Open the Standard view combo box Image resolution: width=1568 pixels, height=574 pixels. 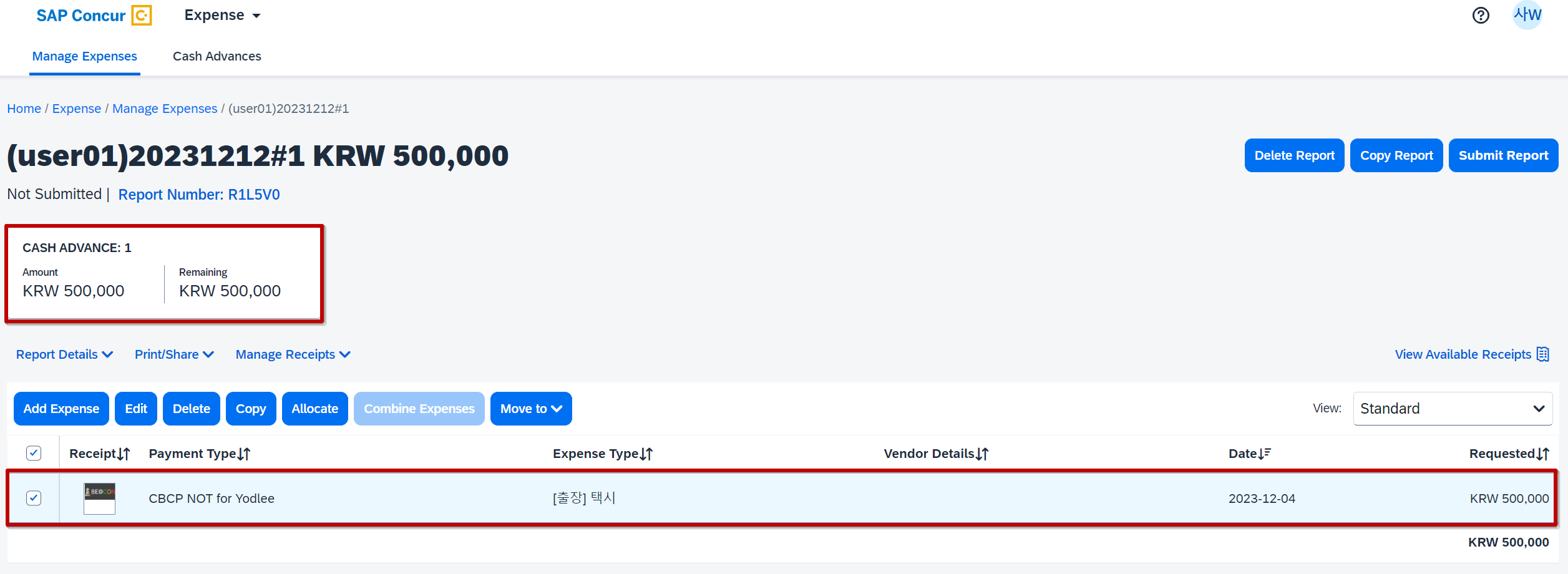click(x=1452, y=409)
